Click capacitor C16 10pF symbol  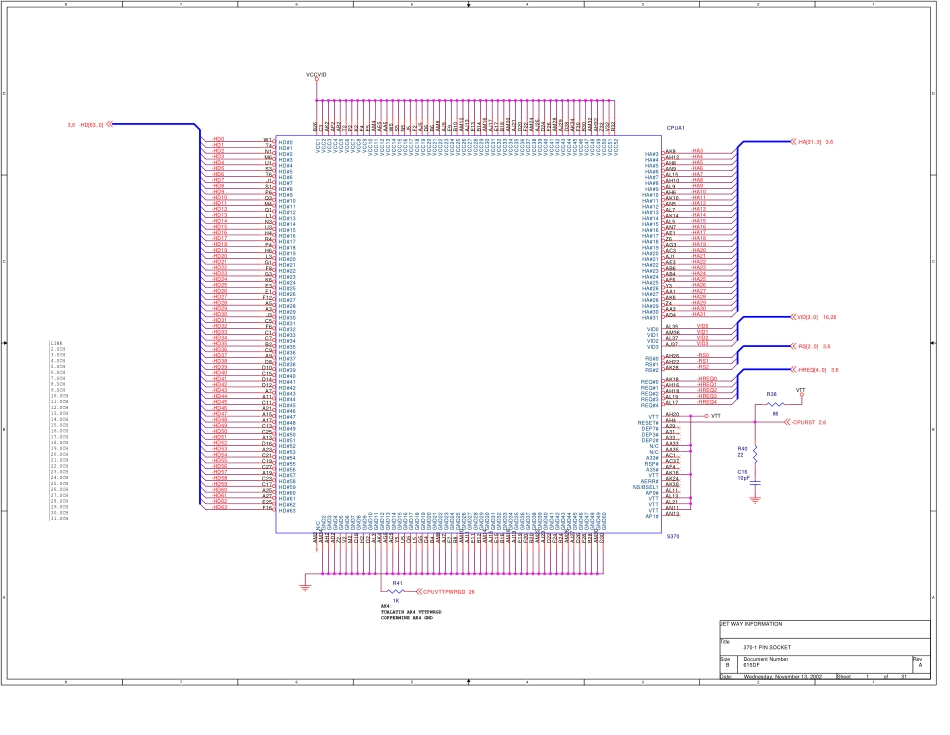[x=755, y=480]
